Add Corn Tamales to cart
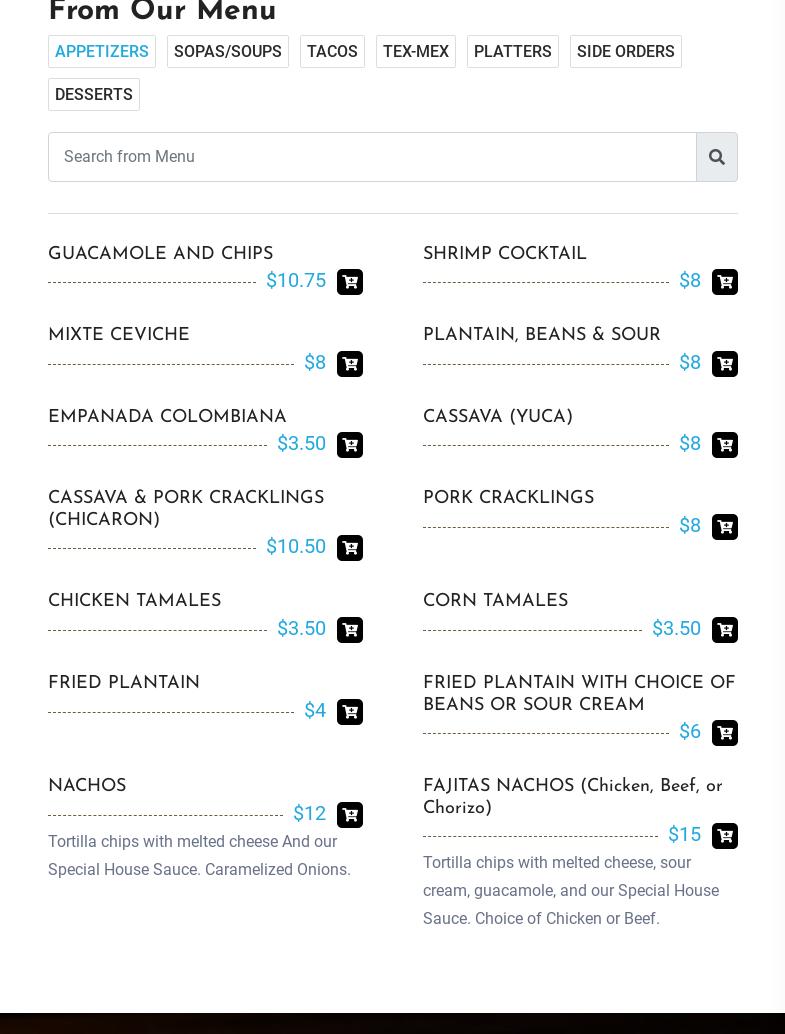The height and width of the screenshot is (1034, 785). pyautogui.click(x=725, y=630)
